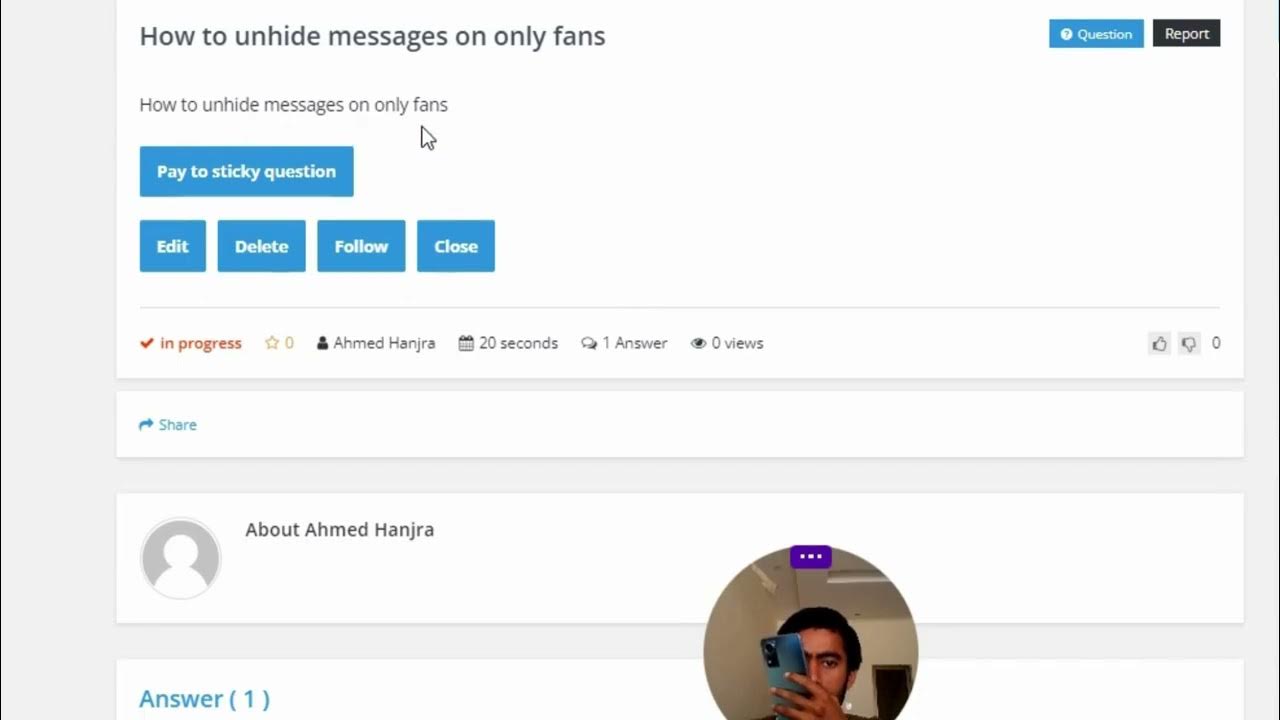The height and width of the screenshot is (720, 1280).
Task: Click the favorite star icon
Action: pyautogui.click(x=272, y=343)
